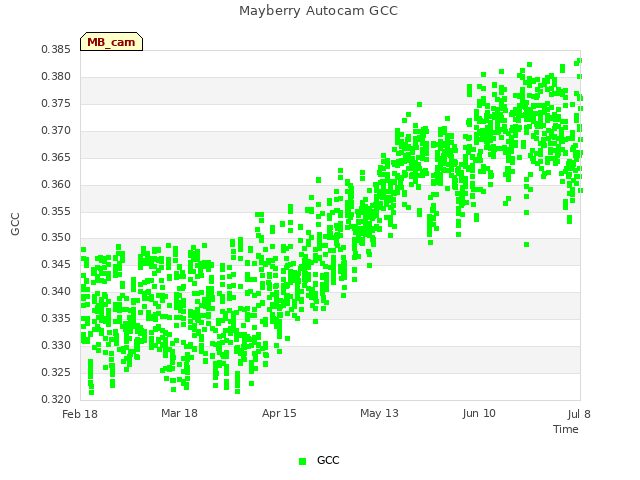Image resolution: width=640 pixels, height=480 pixels.
Task: Click the 0.320 y-axis value
Action: pos(56,399)
